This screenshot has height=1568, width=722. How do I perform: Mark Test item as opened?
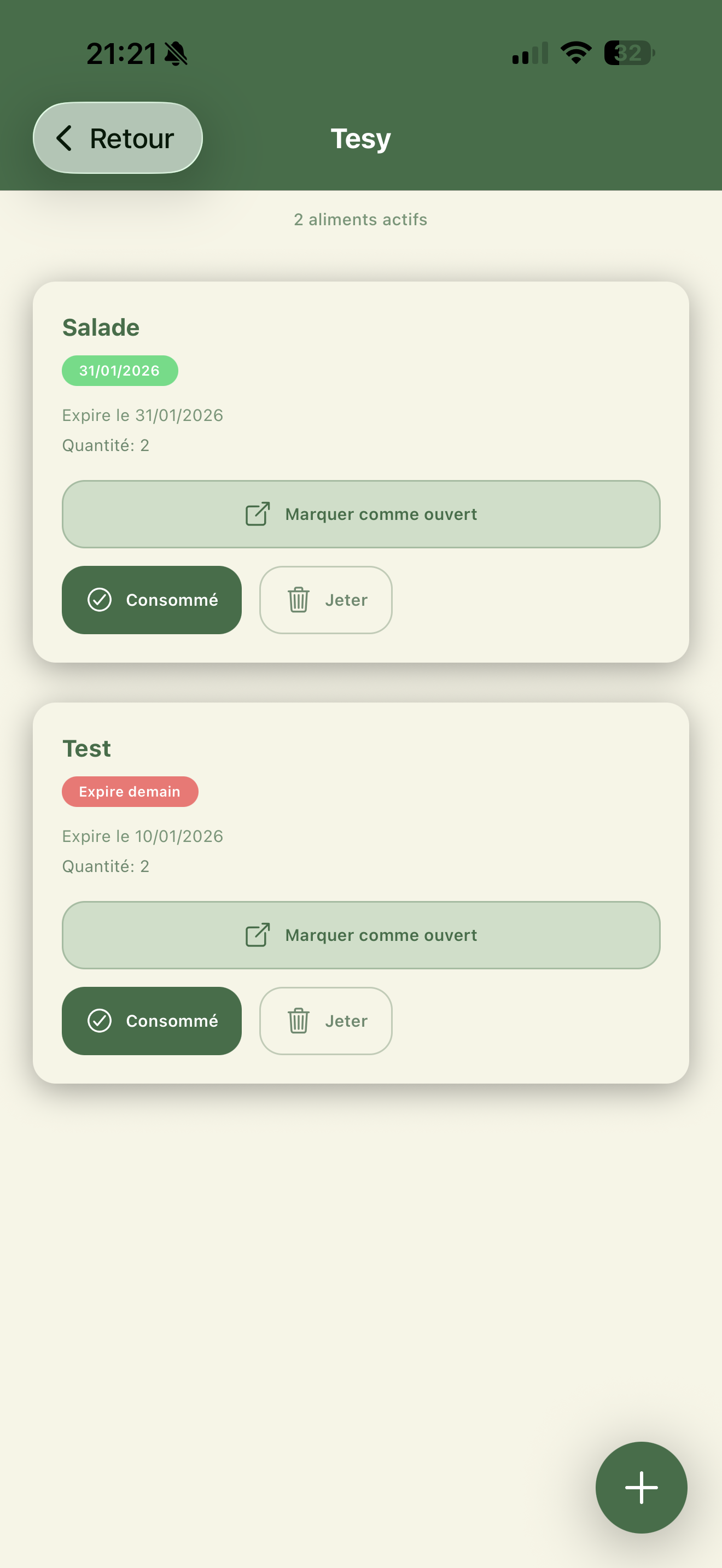point(381,935)
